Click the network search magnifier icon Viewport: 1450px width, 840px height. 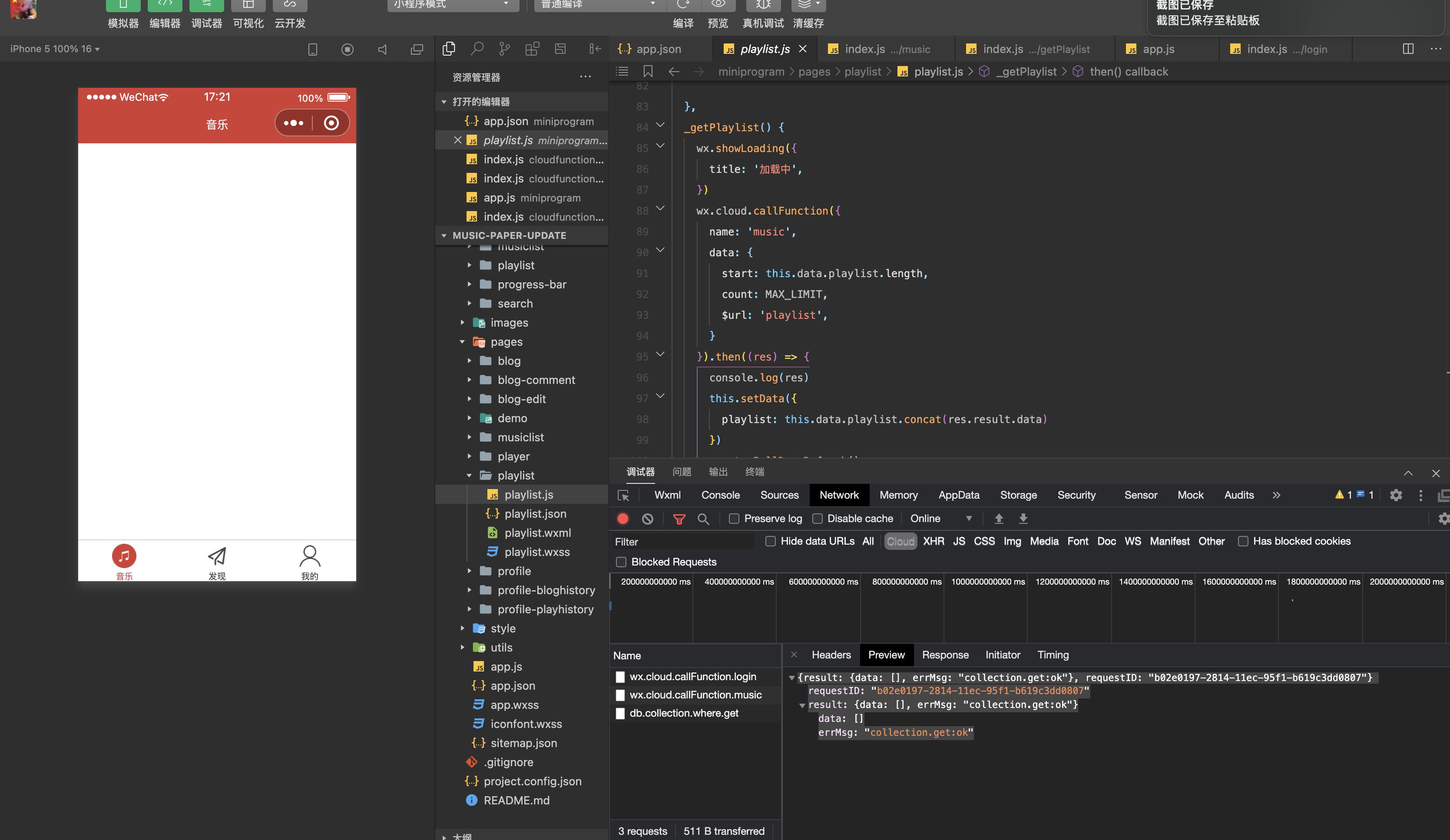(x=702, y=519)
